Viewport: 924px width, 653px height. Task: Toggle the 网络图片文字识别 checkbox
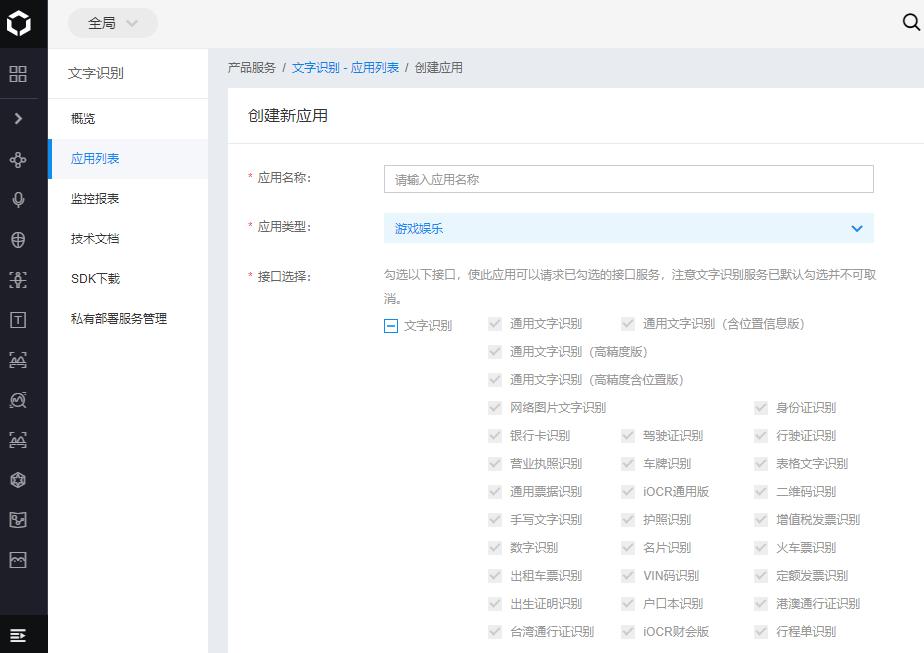click(x=495, y=408)
